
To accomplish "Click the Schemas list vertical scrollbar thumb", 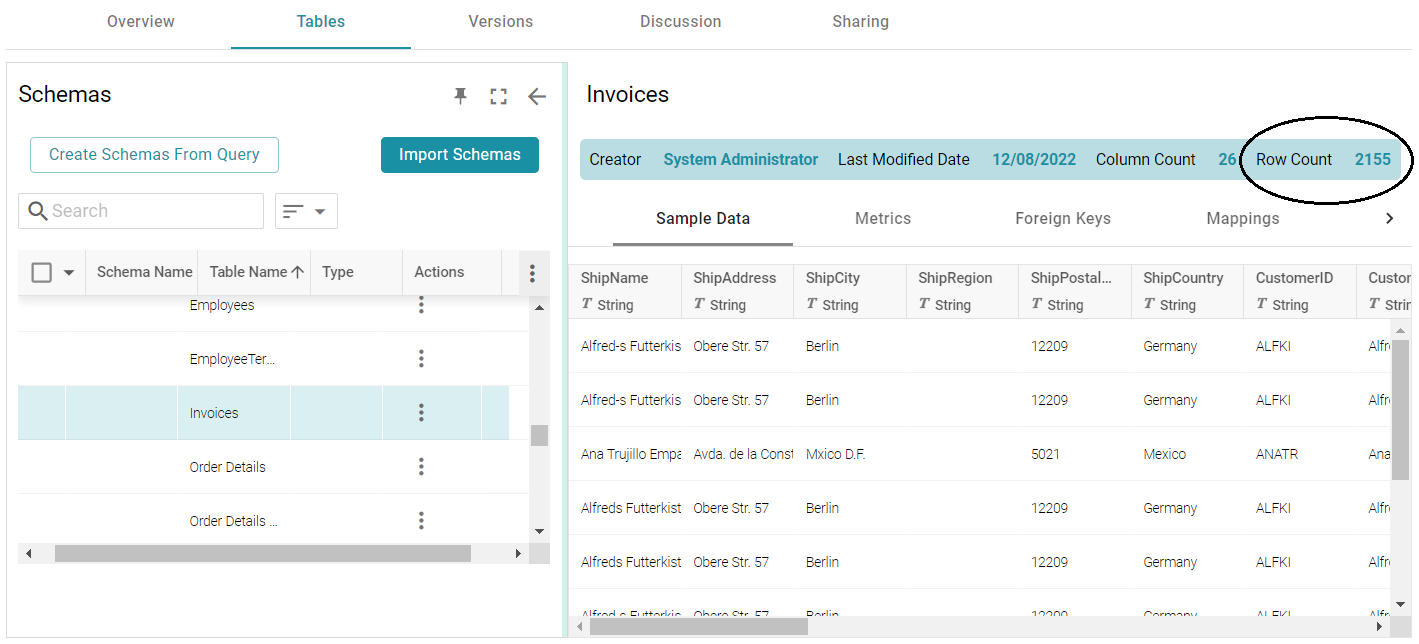I will pos(539,435).
